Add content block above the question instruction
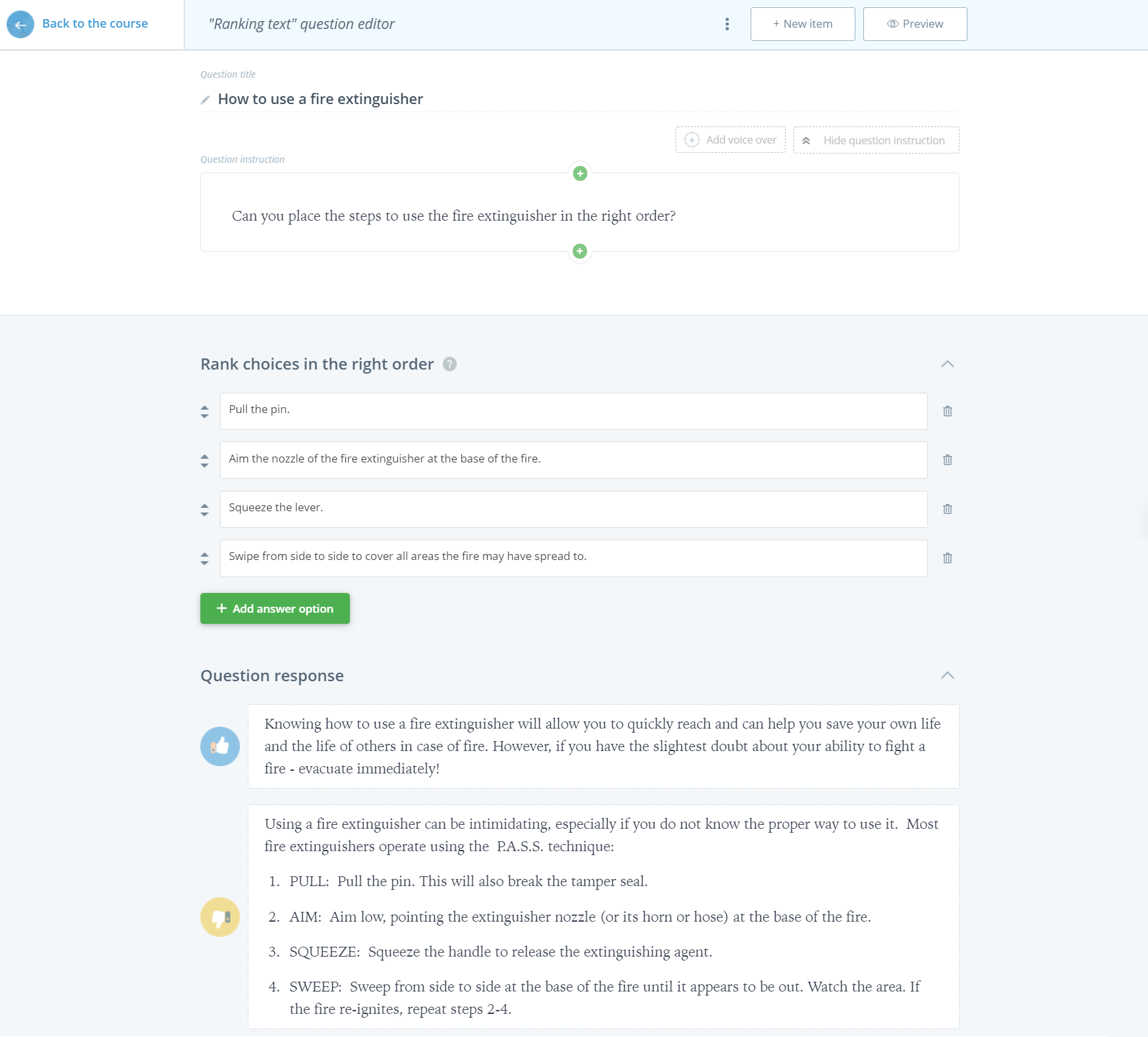Image resolution: width=1148 pixels, height=1037 pixels. [x=580, y=174]
